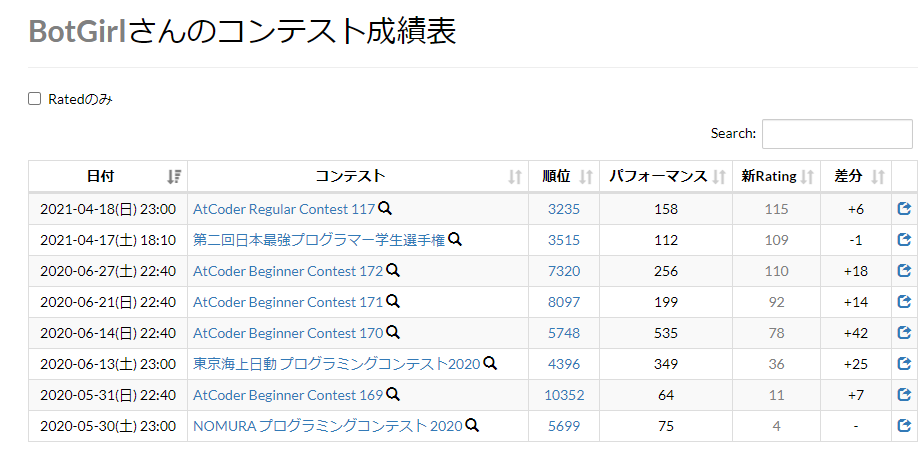Image resolution: width=924 pixels, height=450 pixels.
Task: Open rank 5748 standings link
Action: (564, 333)
